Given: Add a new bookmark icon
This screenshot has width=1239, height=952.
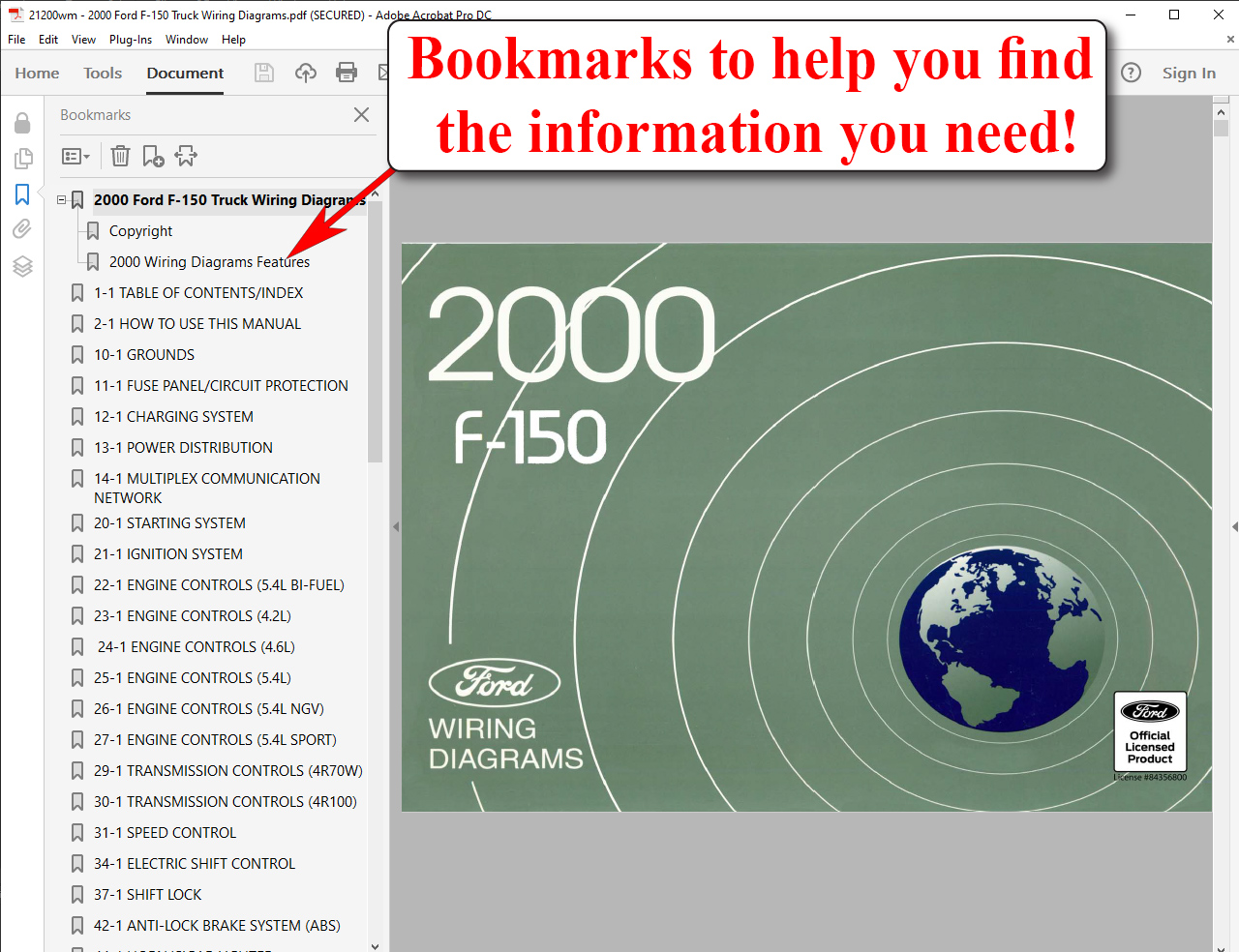Looking at the screenshot, I should tap(153, 156).
